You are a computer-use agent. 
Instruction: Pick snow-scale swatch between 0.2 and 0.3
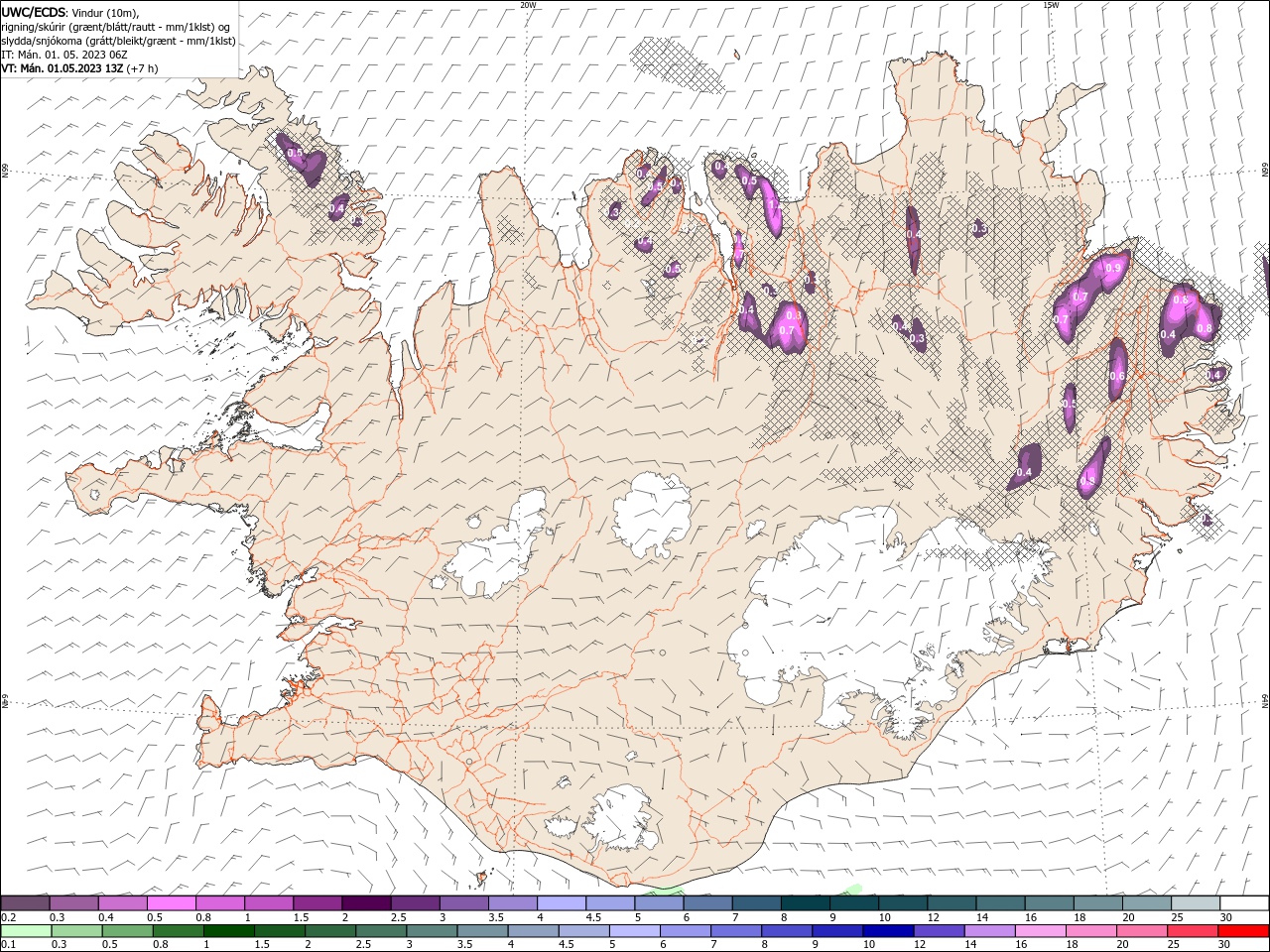click(x=25, y=902)
